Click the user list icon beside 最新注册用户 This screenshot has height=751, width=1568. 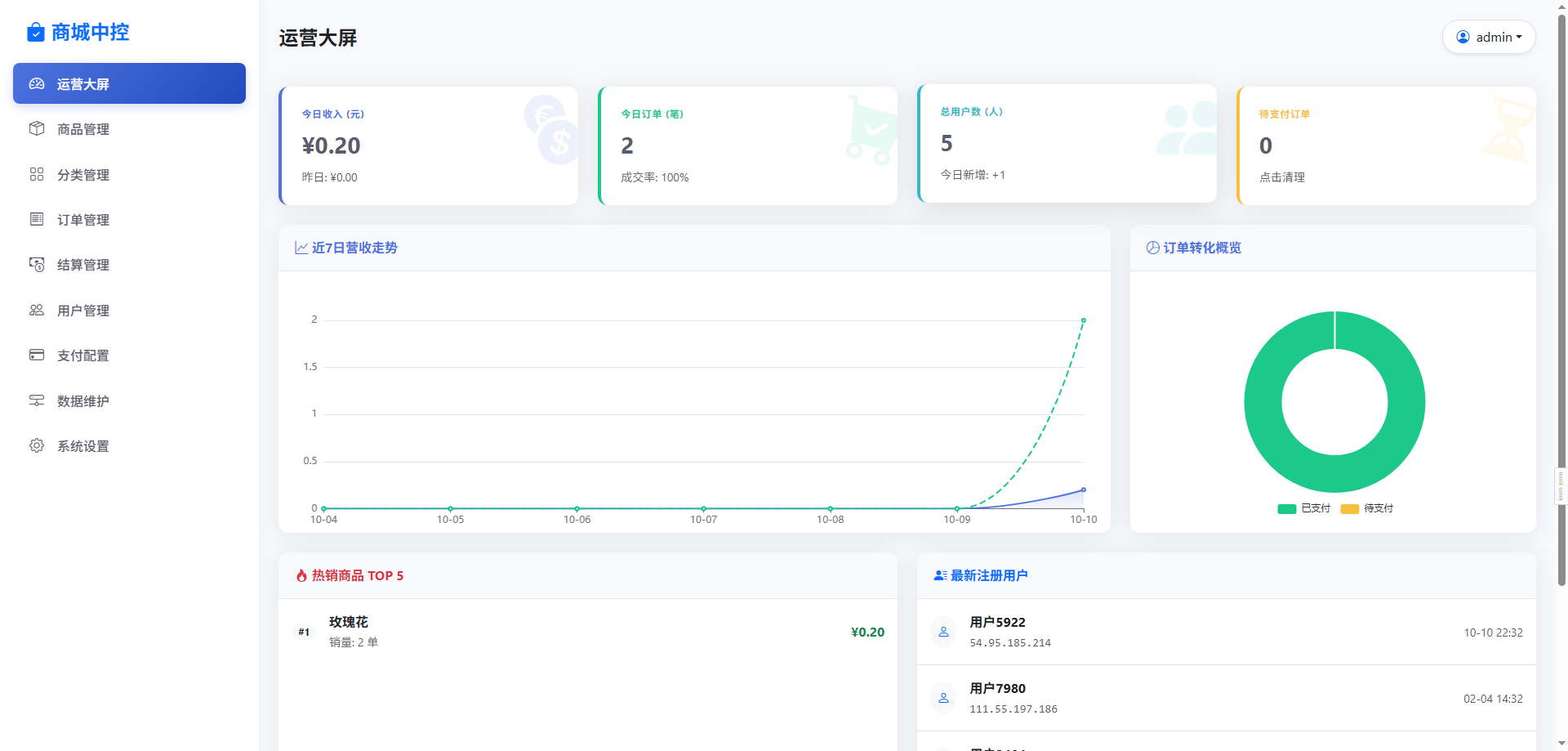941,575
